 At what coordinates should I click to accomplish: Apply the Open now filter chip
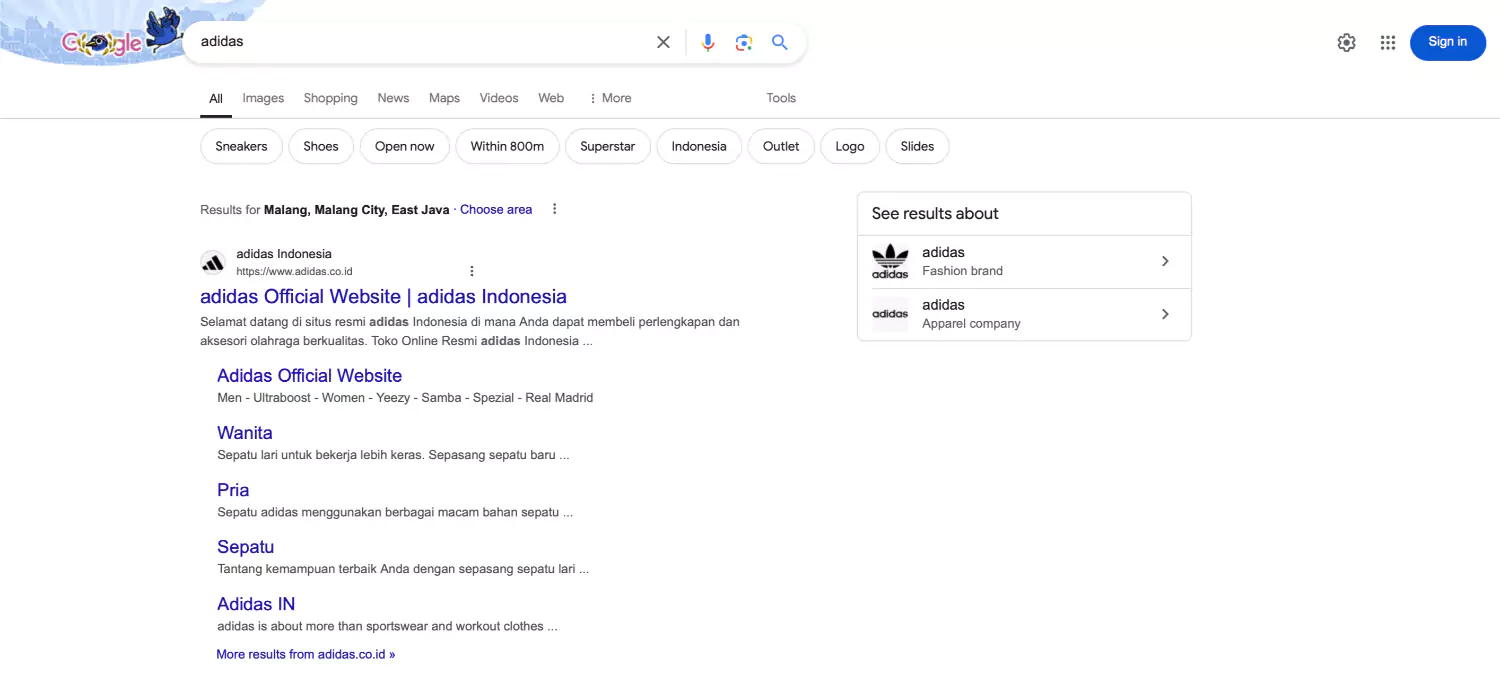[405, 146]
